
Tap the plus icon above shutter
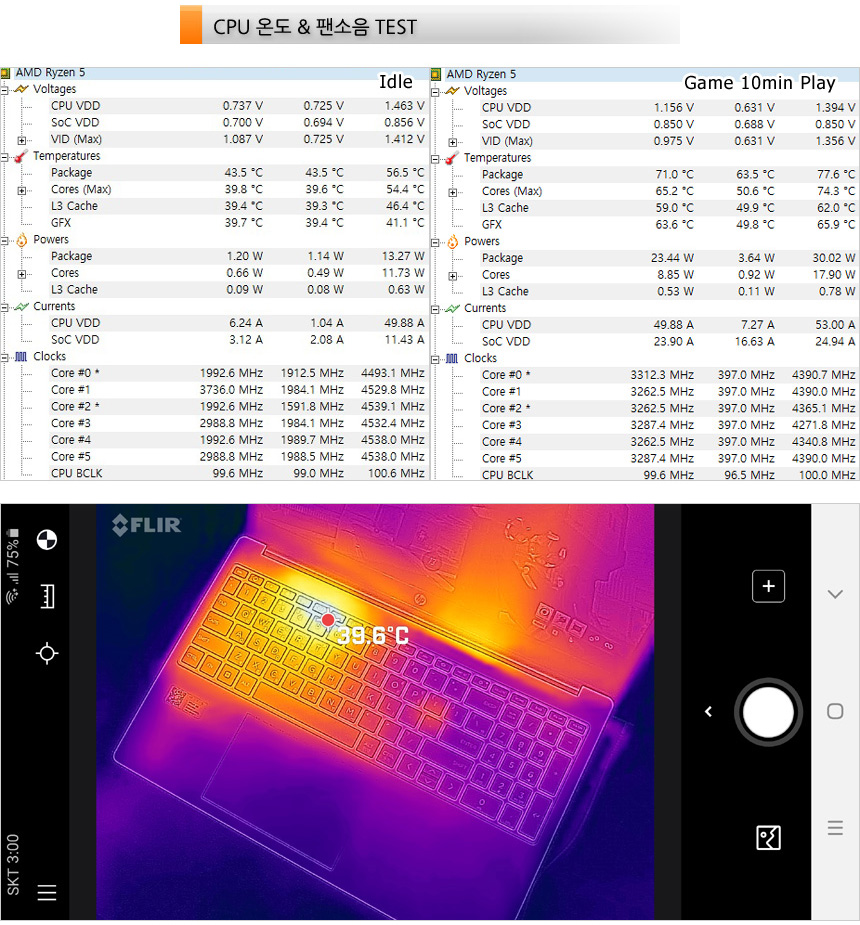768,586
